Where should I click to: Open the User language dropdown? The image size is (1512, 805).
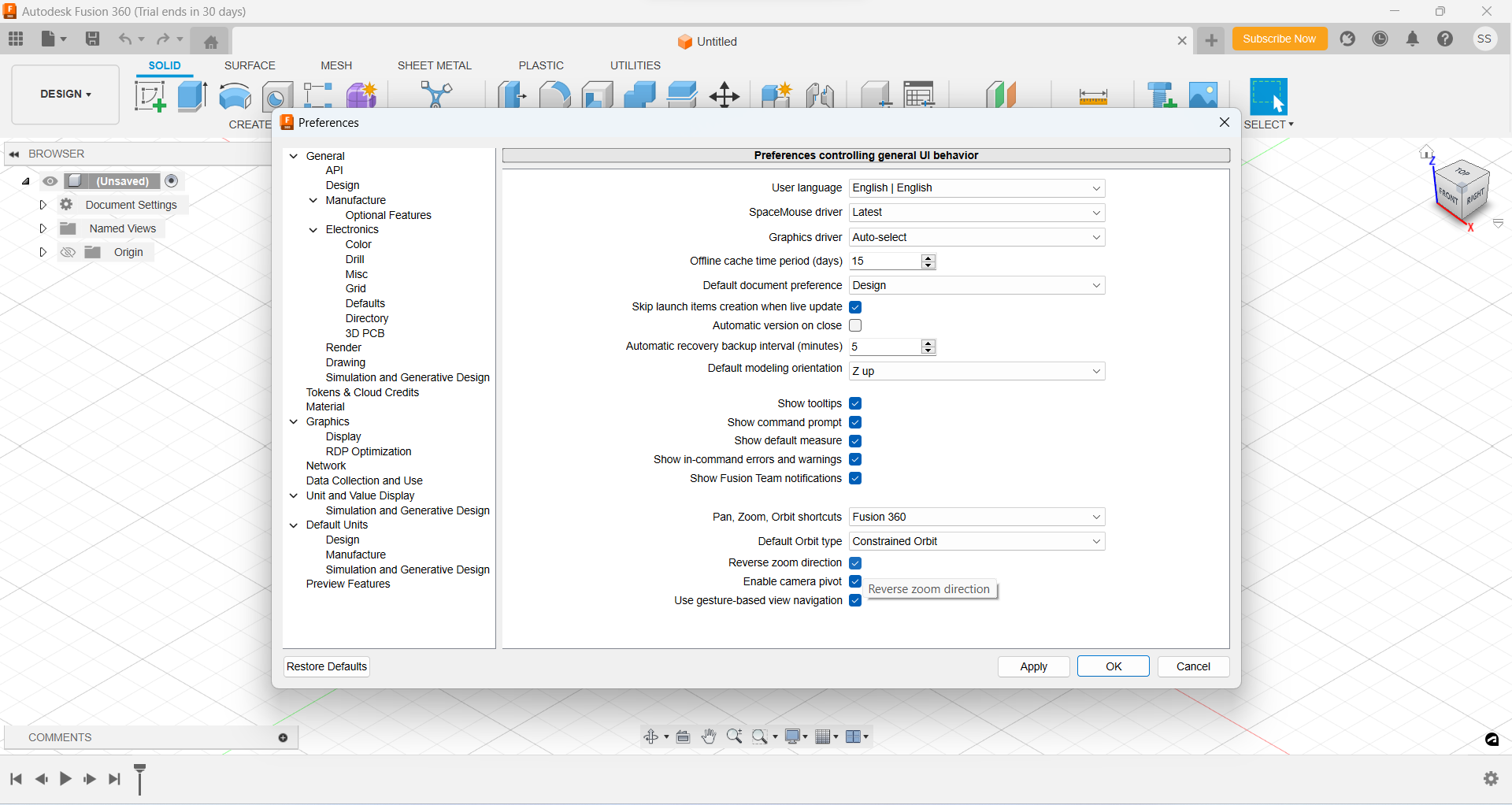(976, 188)
